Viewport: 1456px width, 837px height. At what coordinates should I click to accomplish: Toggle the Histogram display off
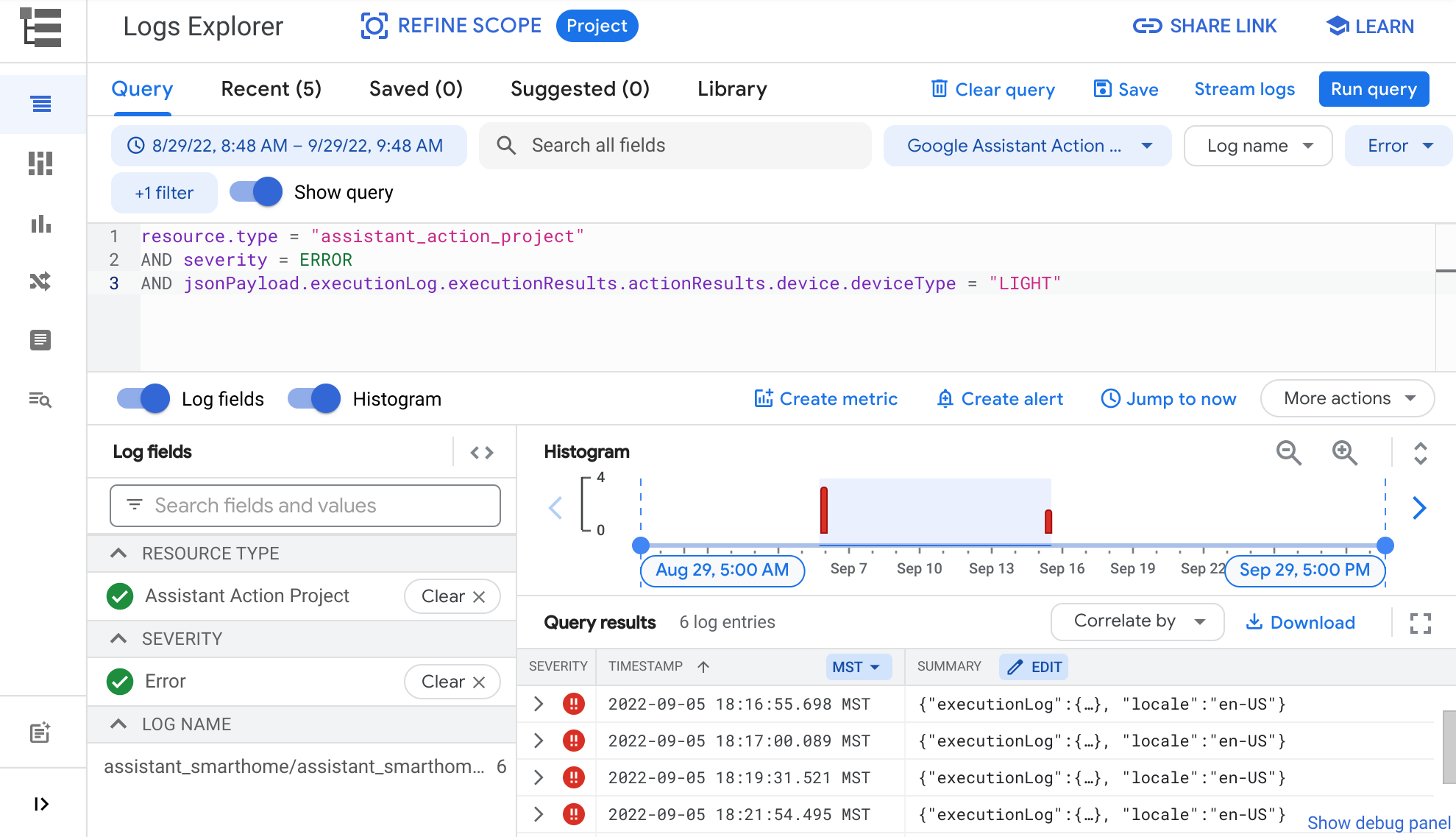coord(313,399)
